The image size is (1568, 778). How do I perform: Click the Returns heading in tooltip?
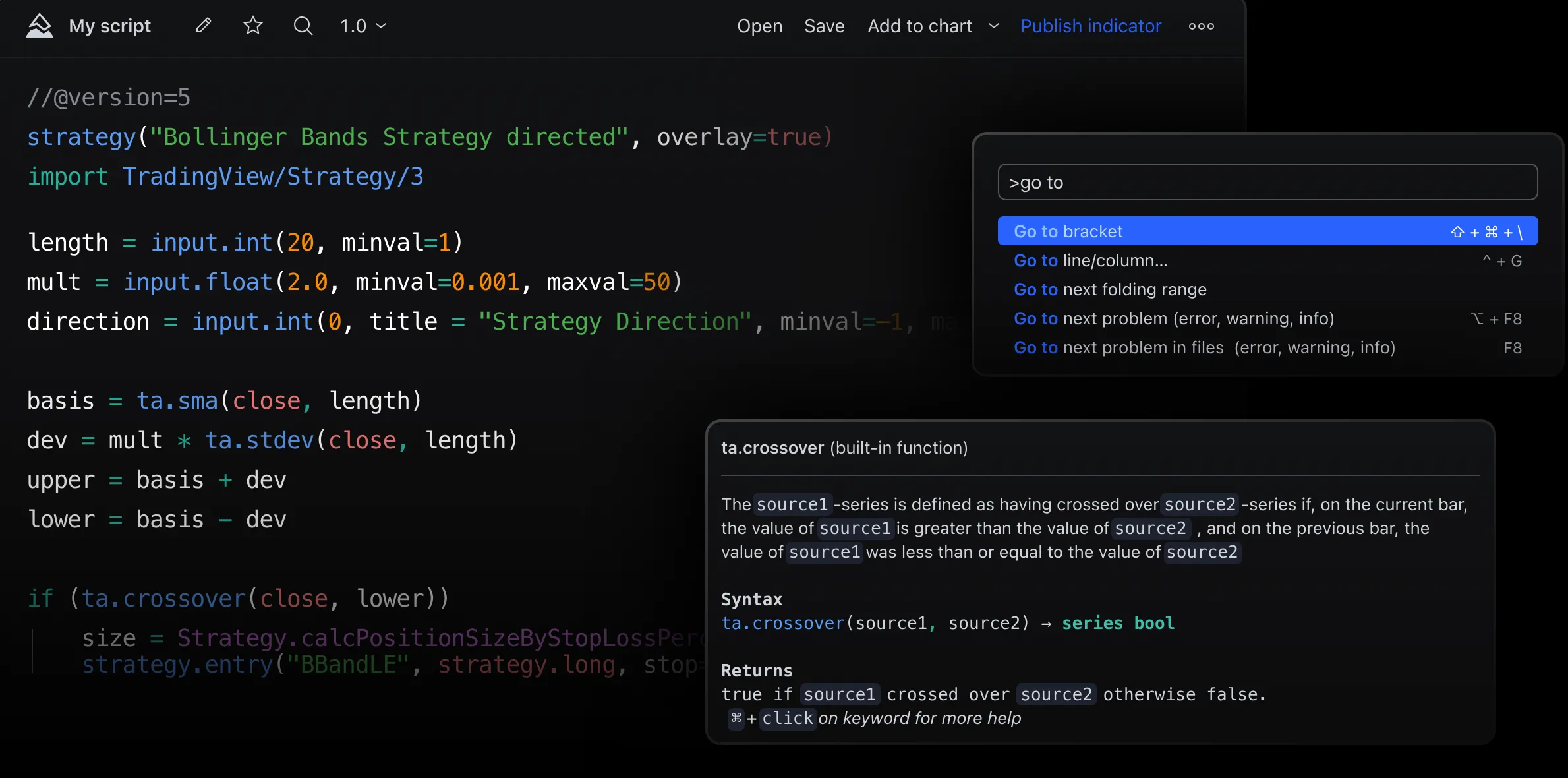point(757,671)
